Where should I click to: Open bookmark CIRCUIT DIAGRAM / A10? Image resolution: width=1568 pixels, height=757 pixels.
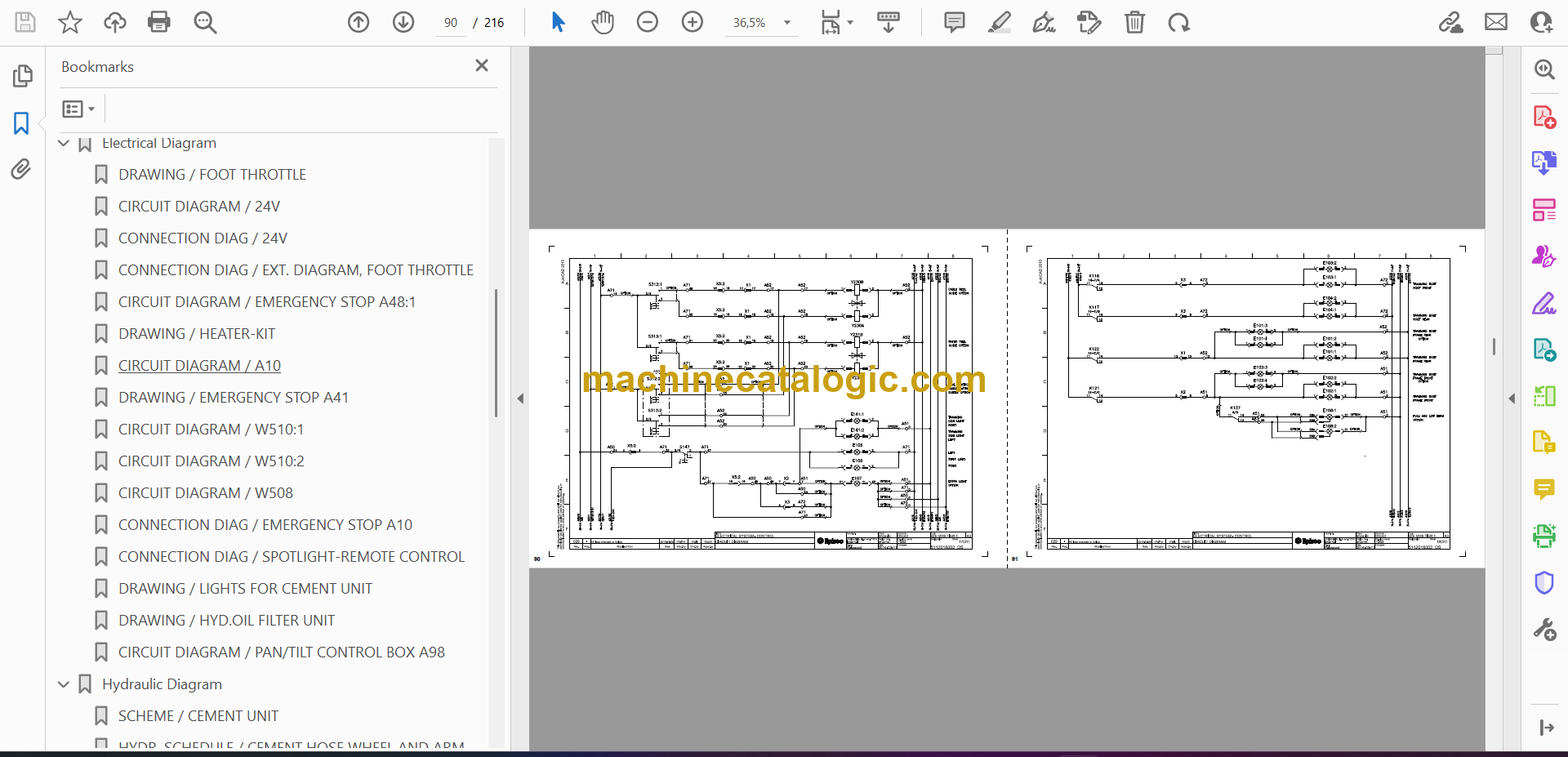[x=199, y=366]
